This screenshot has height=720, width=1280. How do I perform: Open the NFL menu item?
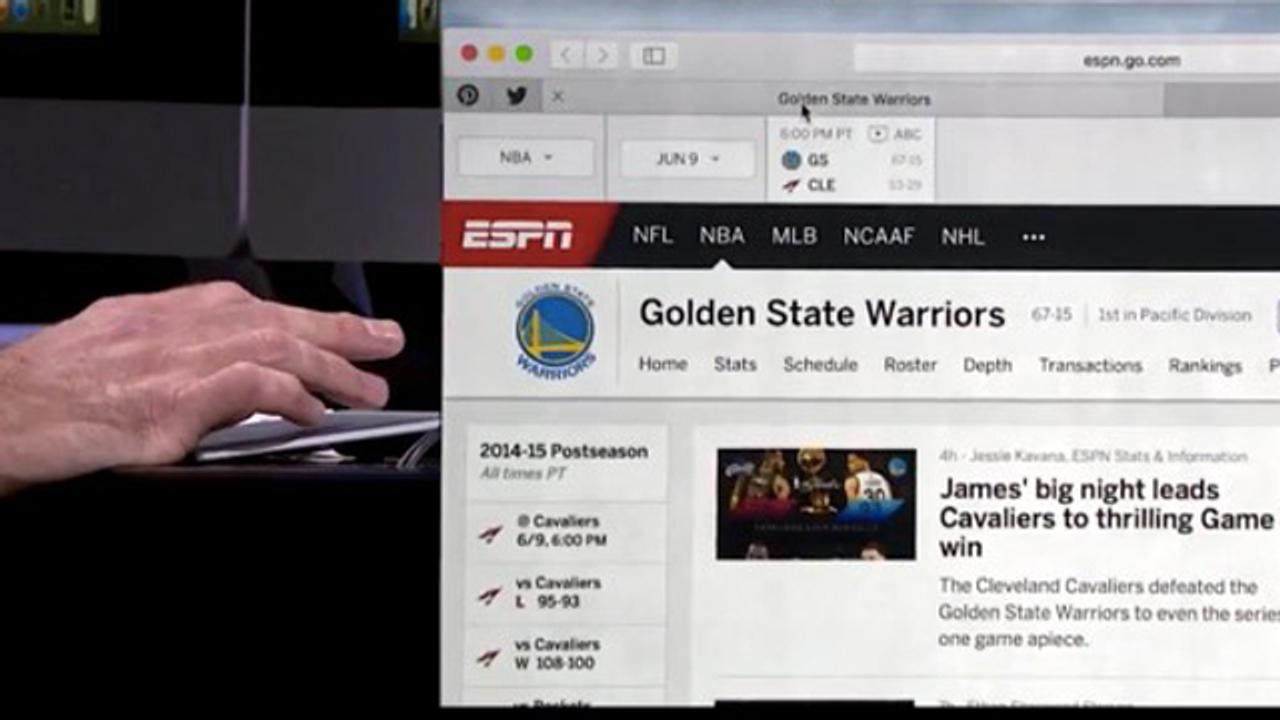[652, 235]
